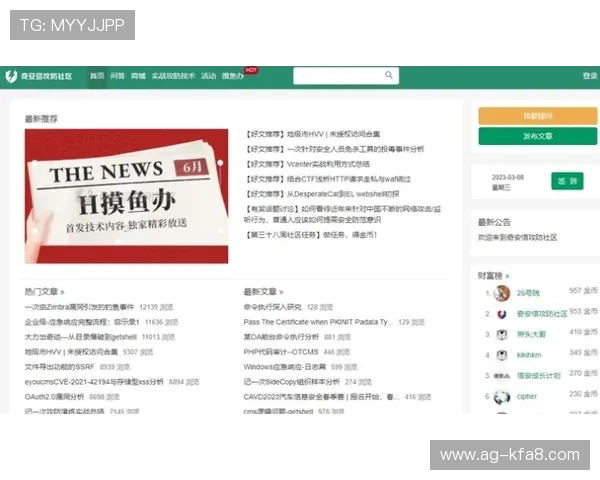Open profile name cipher
Viewport: 600px width, 480px height.
(527, 397)
